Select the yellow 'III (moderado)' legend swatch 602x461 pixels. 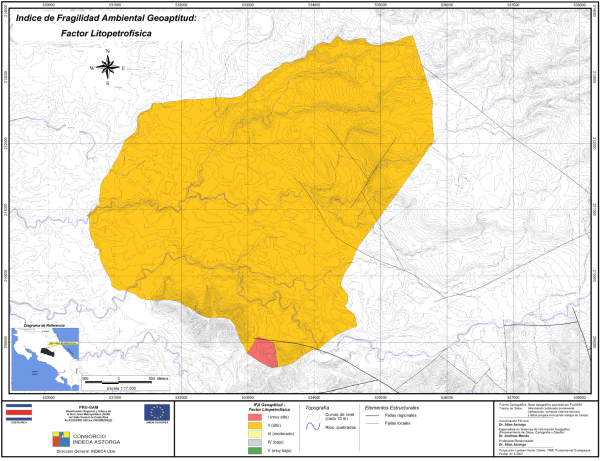[x=256, y=436]
